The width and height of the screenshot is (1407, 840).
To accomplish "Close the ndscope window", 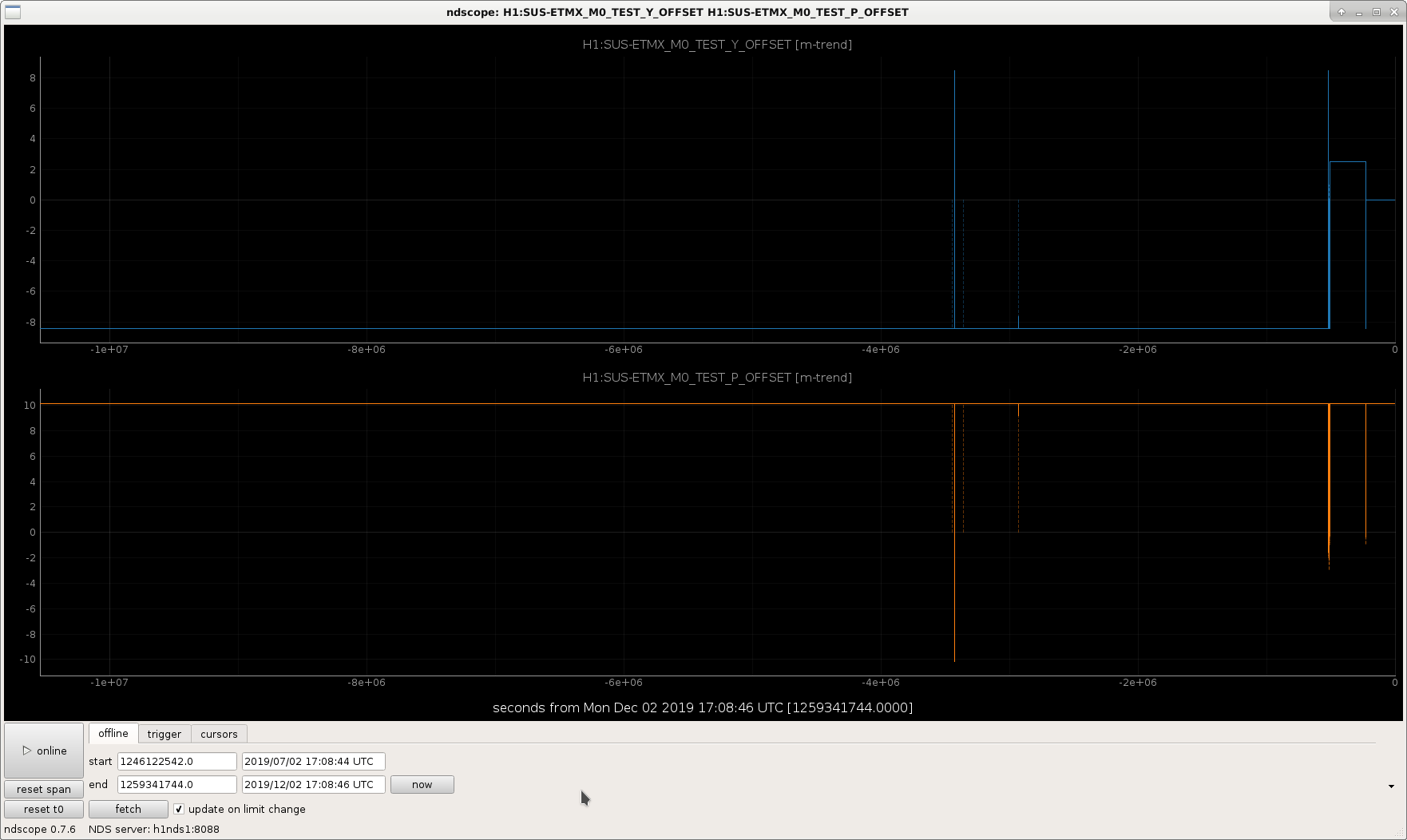I will pos(1393,12).
